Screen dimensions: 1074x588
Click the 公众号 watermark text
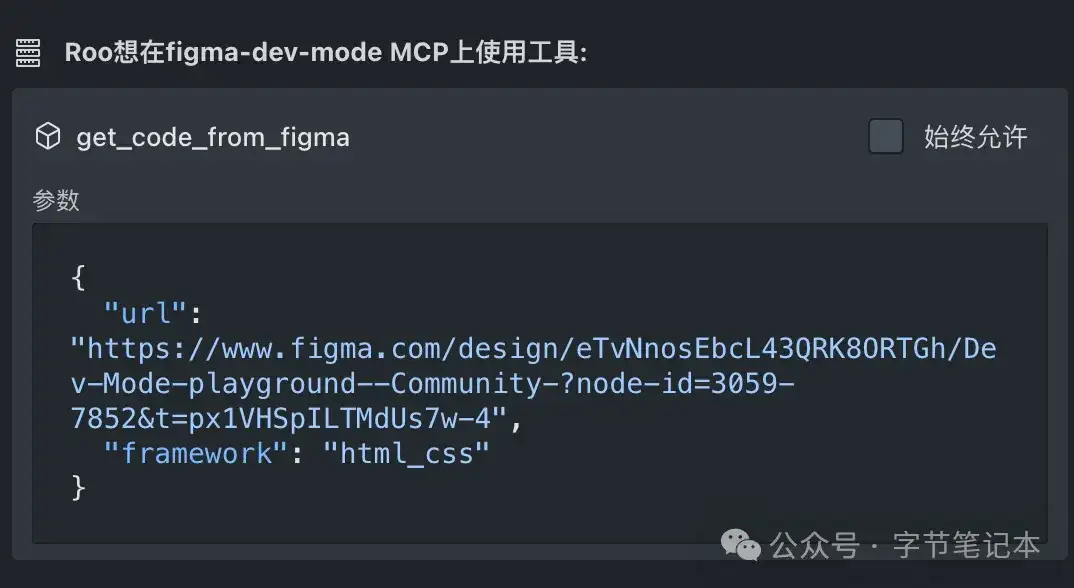814,546
